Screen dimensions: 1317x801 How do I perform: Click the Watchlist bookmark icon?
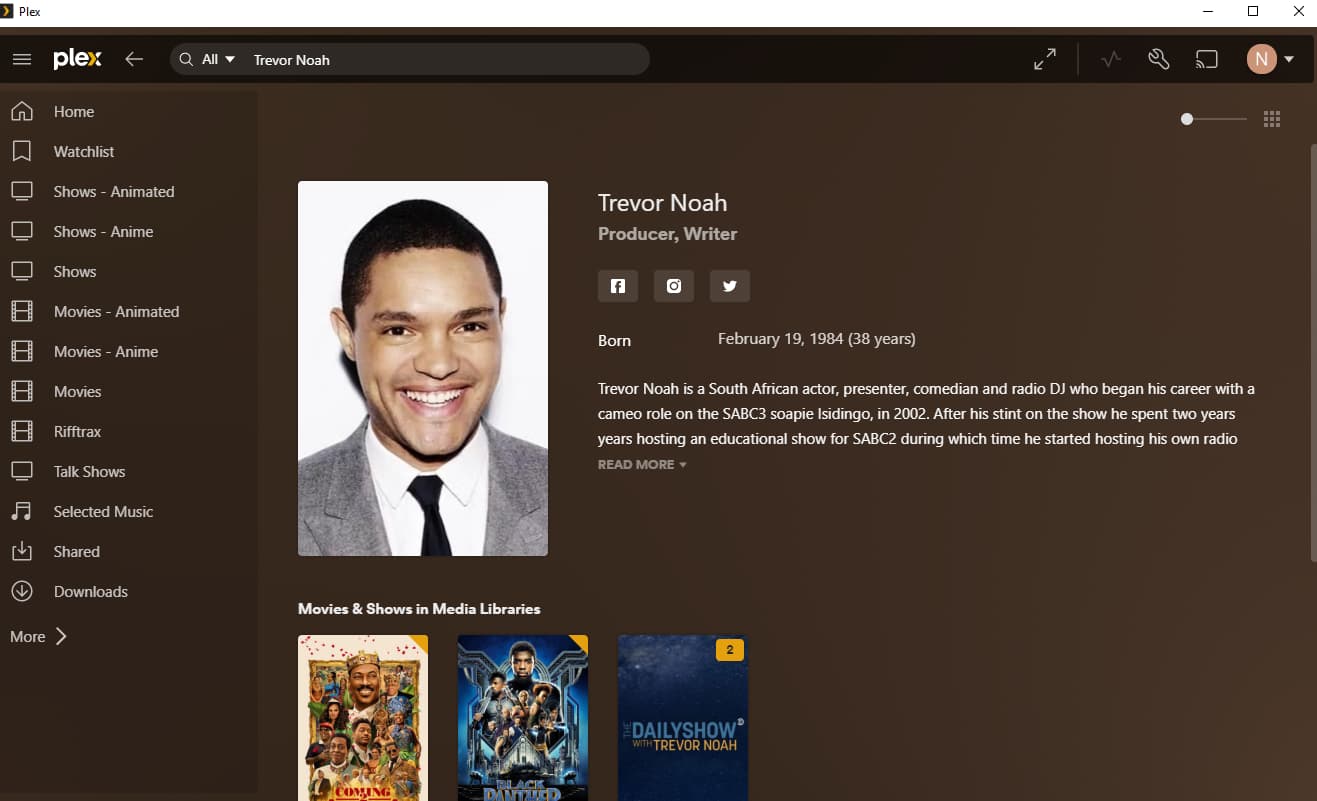point(22,151)
